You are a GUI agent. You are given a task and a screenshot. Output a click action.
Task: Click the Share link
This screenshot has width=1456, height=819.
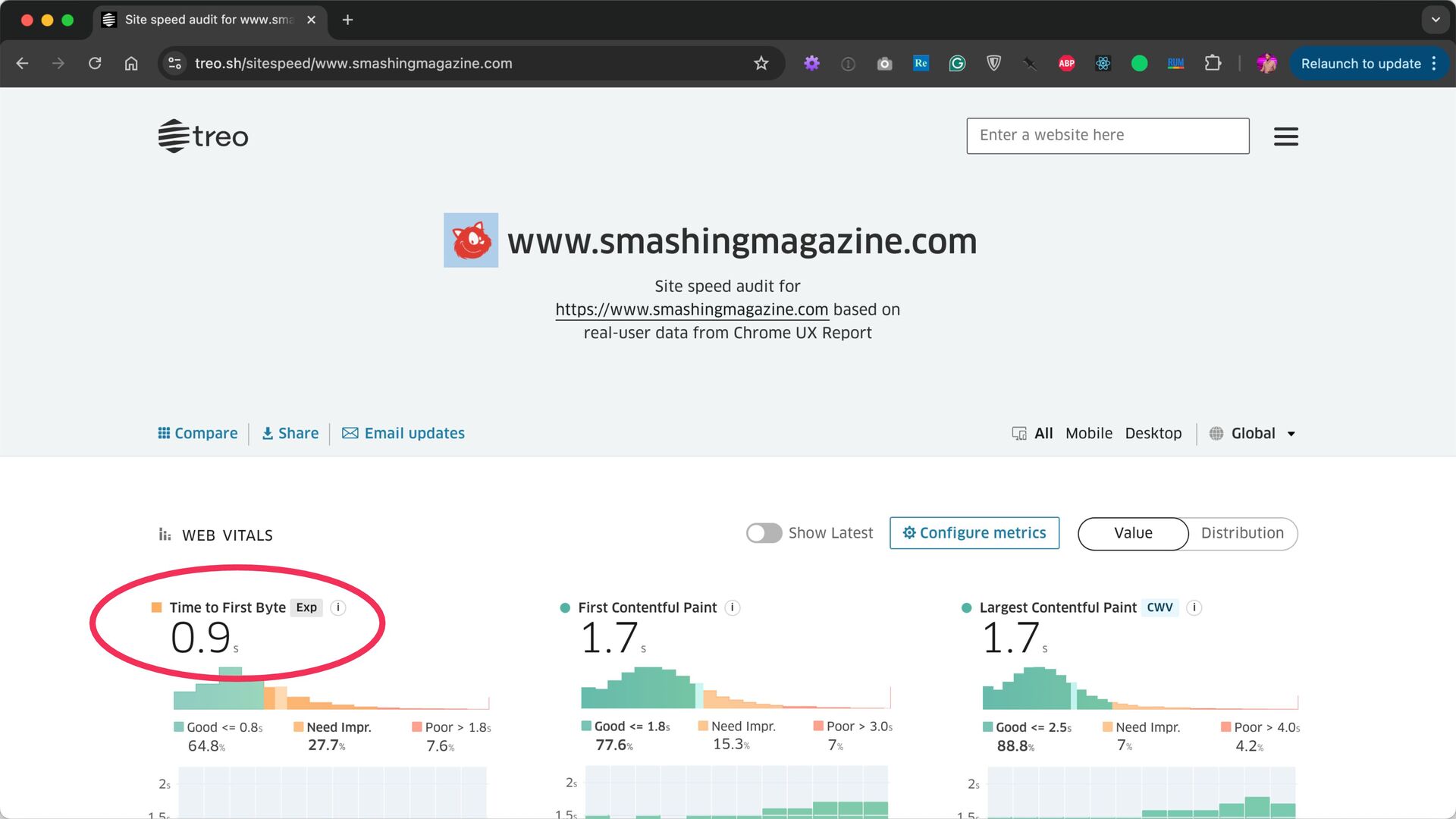(x=290, y=433)
